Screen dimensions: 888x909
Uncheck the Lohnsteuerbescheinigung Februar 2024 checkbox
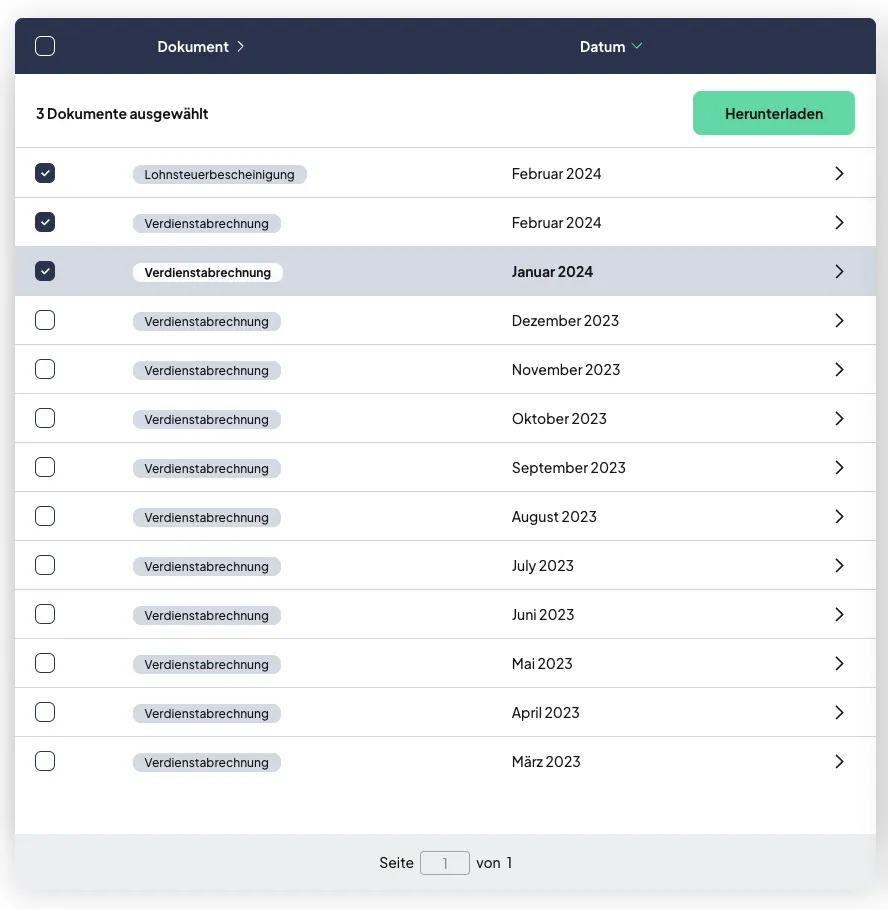point(45,174)
